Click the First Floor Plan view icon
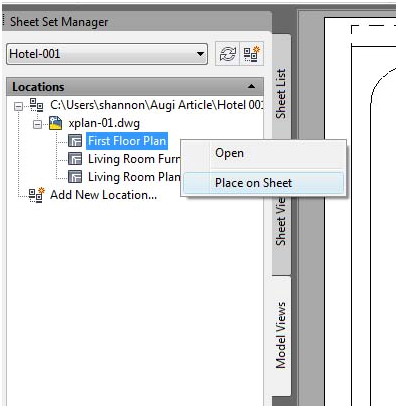The image size is (398, 408). point(75,141)
